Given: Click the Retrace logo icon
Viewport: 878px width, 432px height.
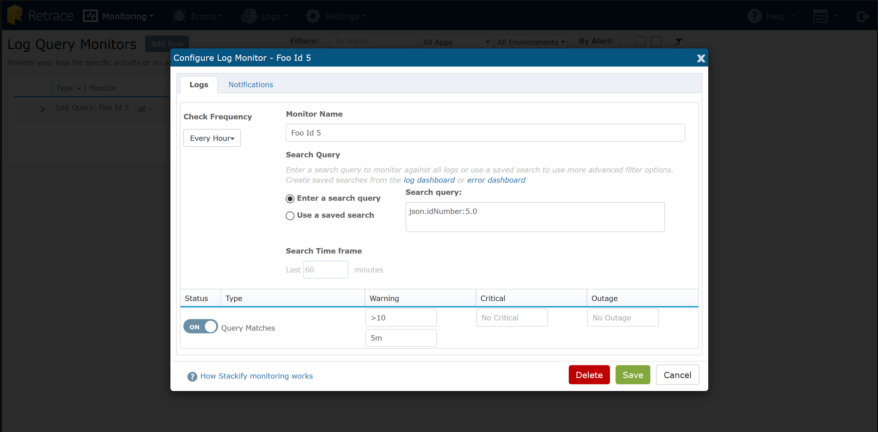Looking at the screenshot, I should click(x=14, y=15).
